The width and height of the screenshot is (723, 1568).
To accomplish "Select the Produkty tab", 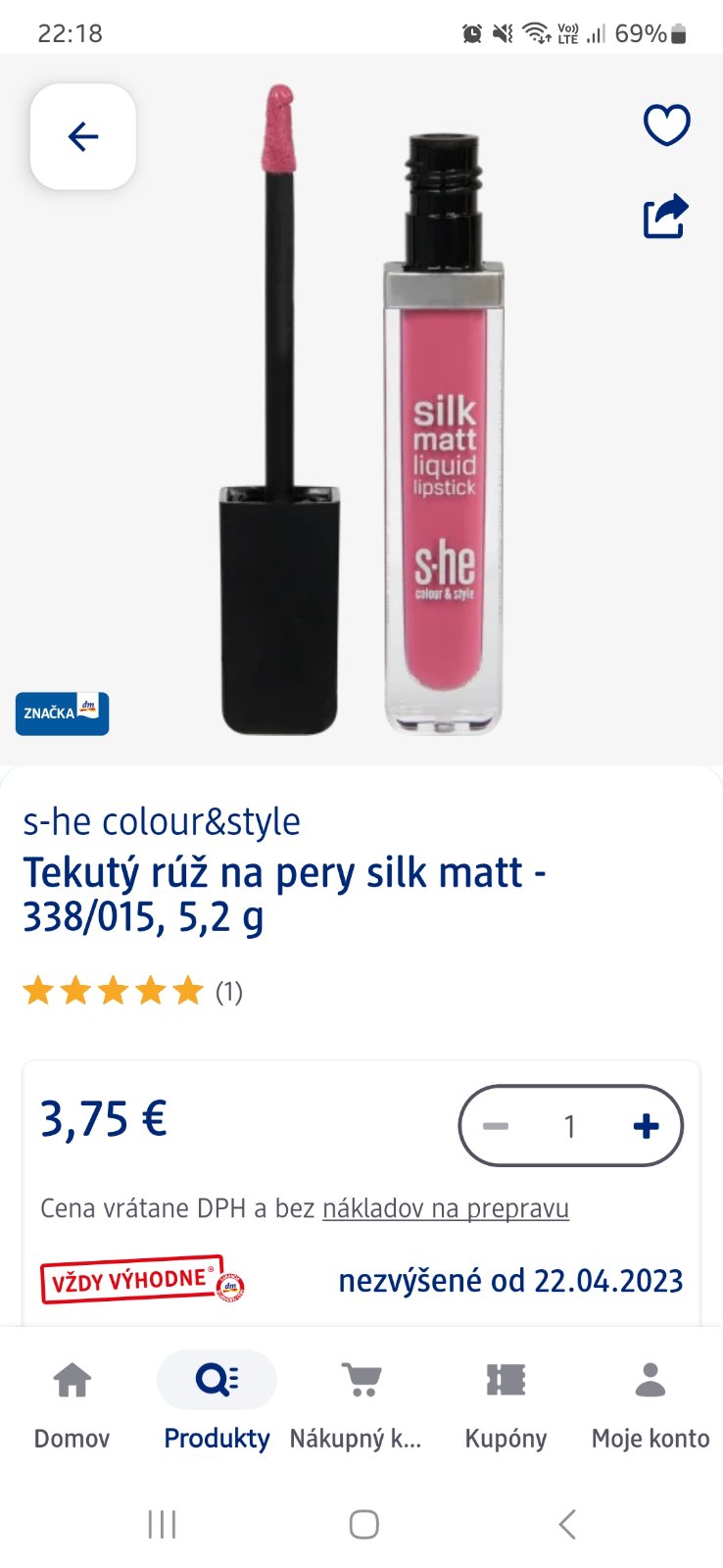I will pyautogui.click(x=217, y=1399).
